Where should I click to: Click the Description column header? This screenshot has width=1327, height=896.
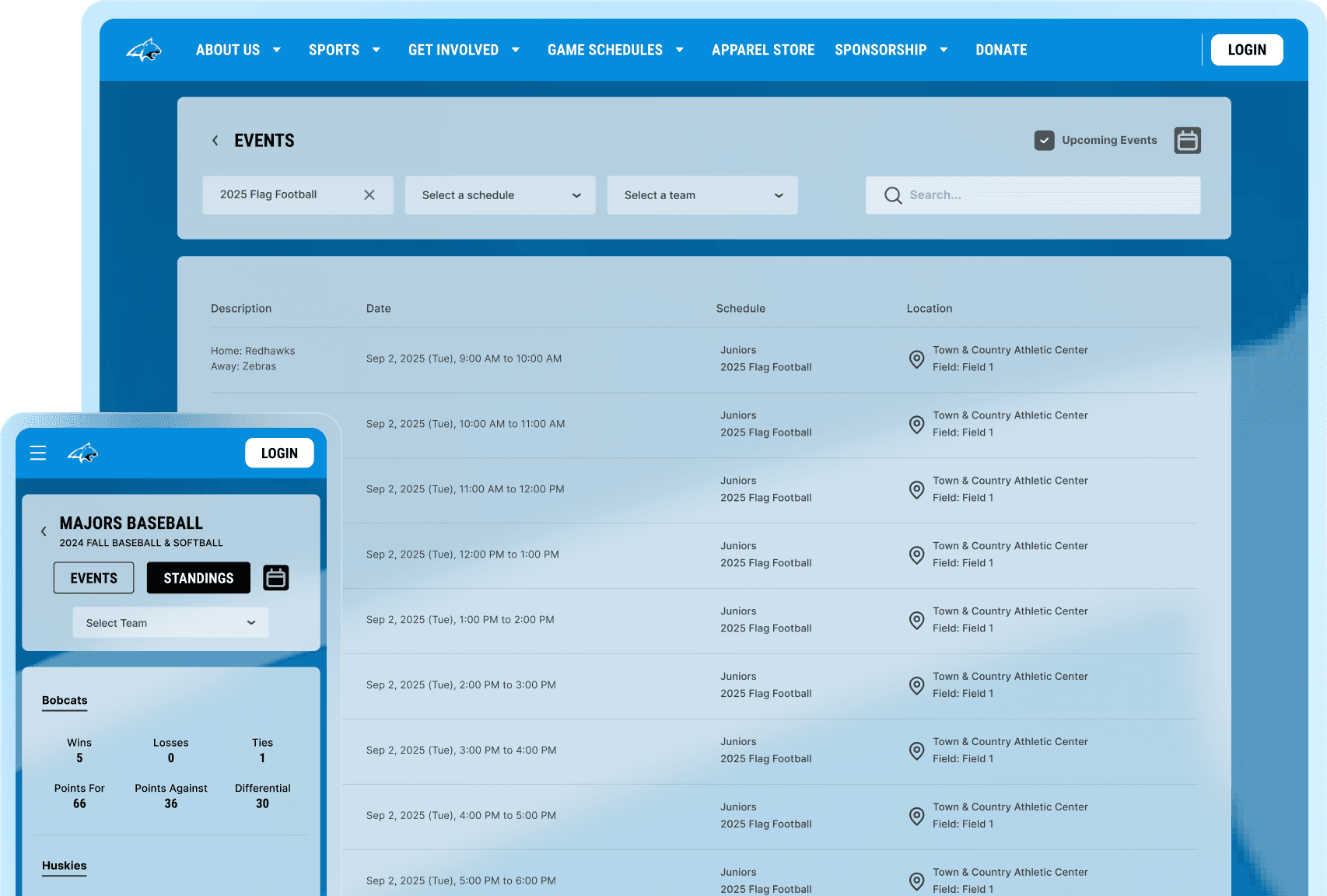coord(241,309)
